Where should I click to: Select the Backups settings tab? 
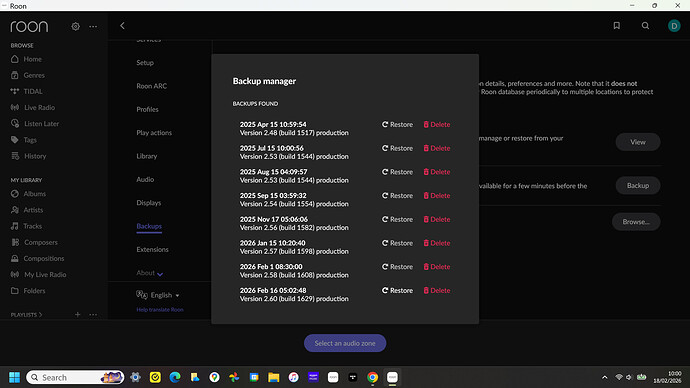point(149,226)
